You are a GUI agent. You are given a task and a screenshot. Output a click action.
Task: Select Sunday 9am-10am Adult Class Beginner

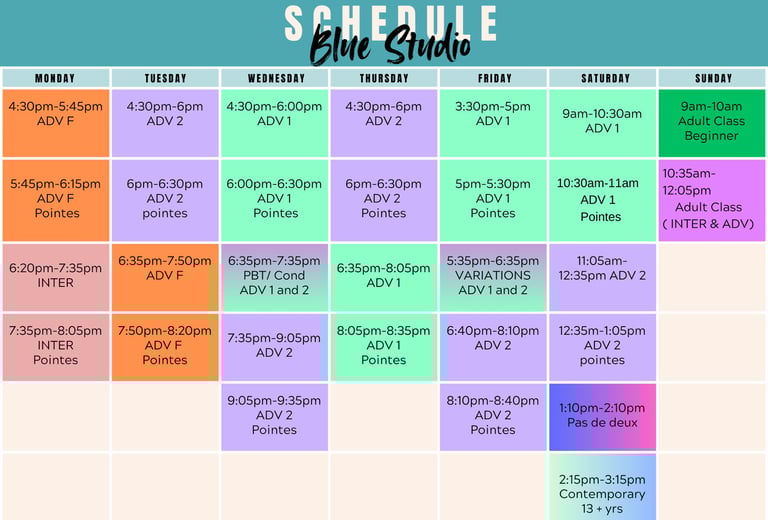coord(712,123)
